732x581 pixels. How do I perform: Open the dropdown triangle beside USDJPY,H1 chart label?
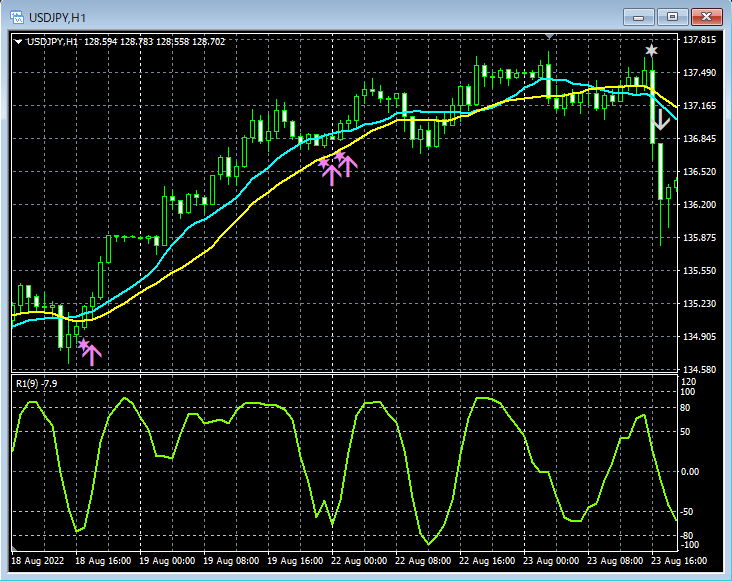[18, 42]
